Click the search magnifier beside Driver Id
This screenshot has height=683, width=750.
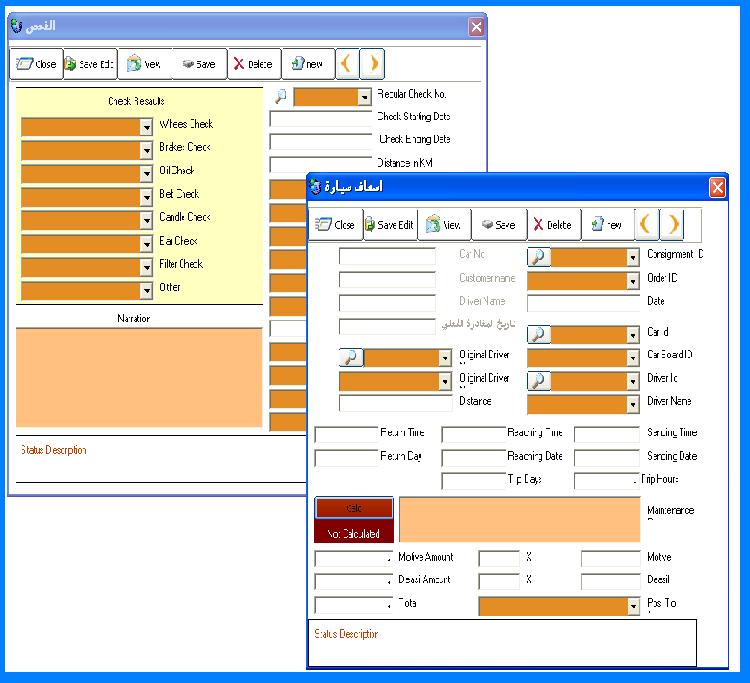(539, 381)
